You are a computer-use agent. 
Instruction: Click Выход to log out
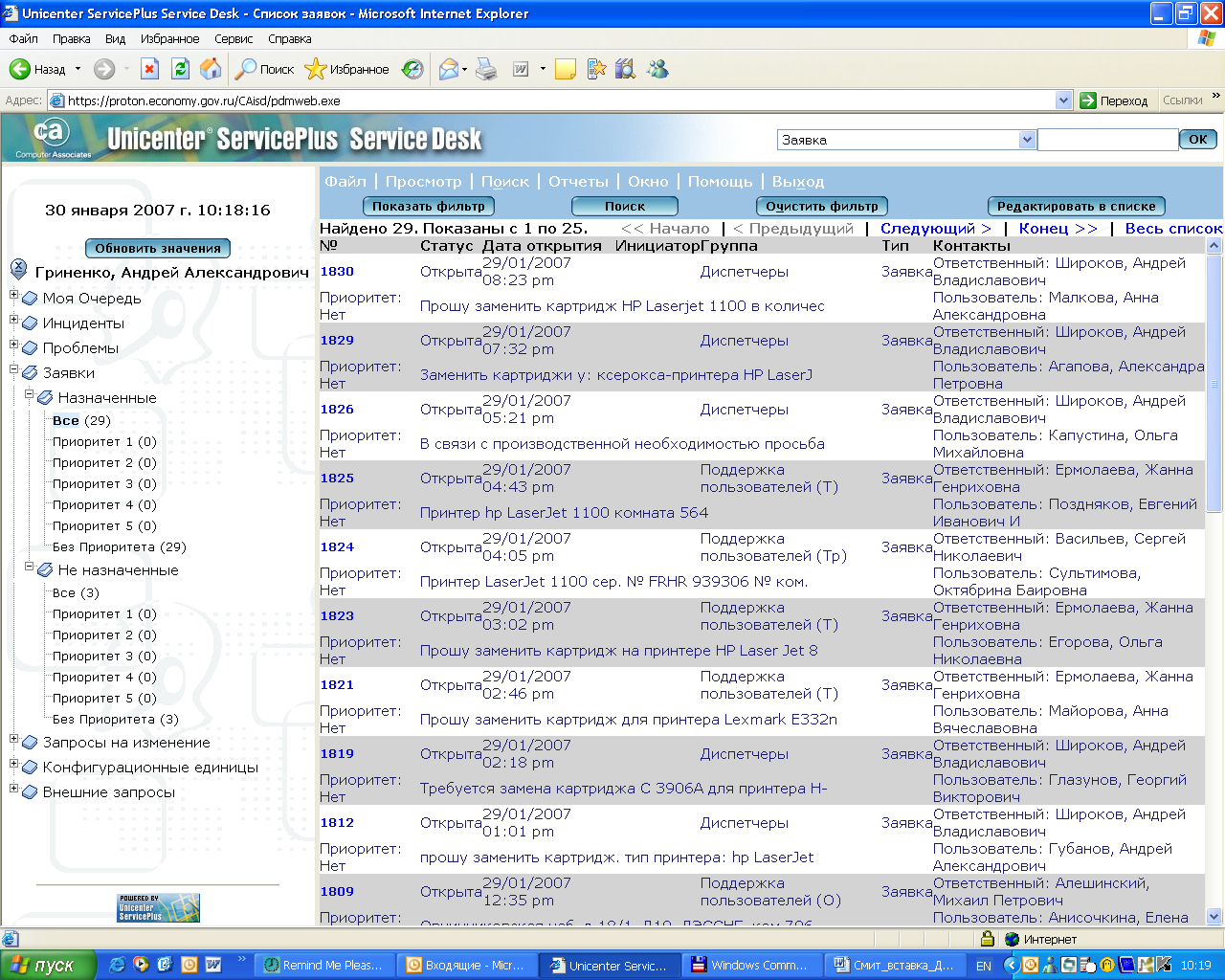tap(798, 181)
